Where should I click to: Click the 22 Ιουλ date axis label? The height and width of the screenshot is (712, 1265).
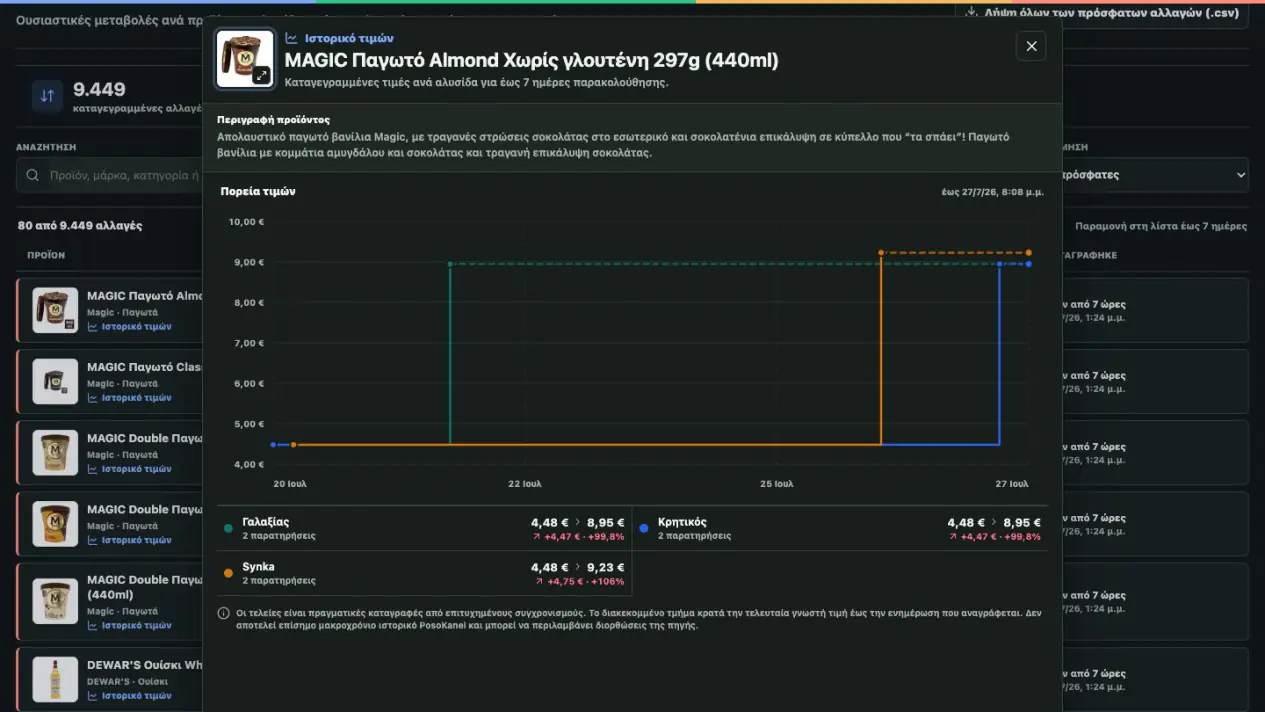525,484
